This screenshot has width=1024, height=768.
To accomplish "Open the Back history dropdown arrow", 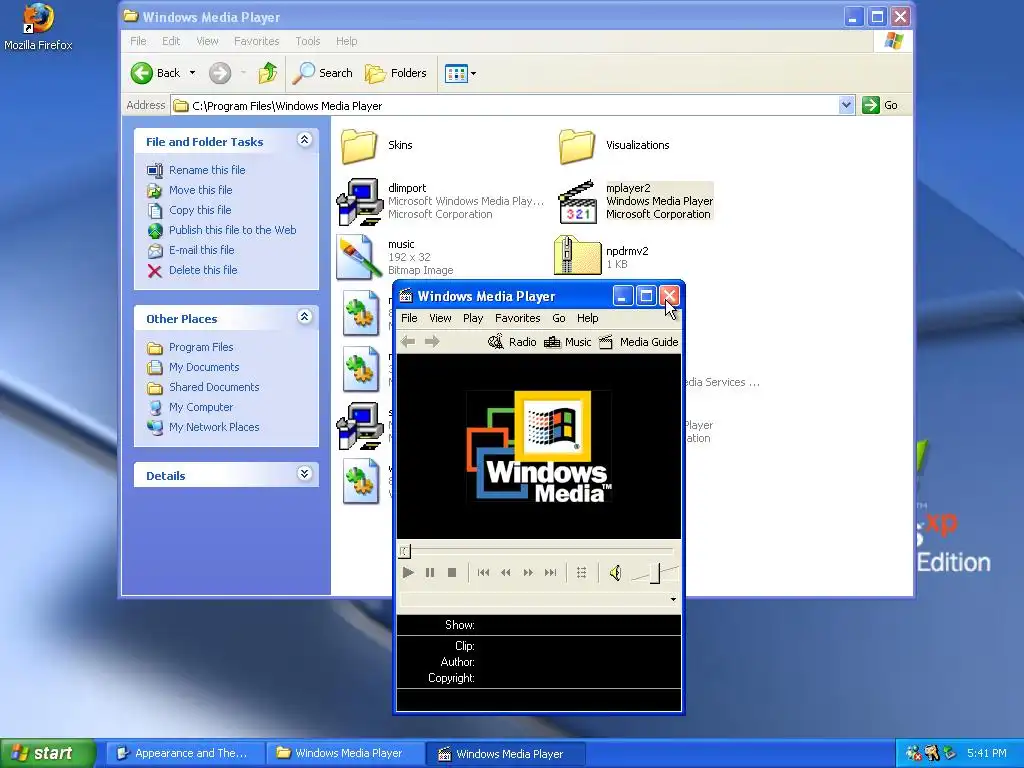I will tap(193, 73).
